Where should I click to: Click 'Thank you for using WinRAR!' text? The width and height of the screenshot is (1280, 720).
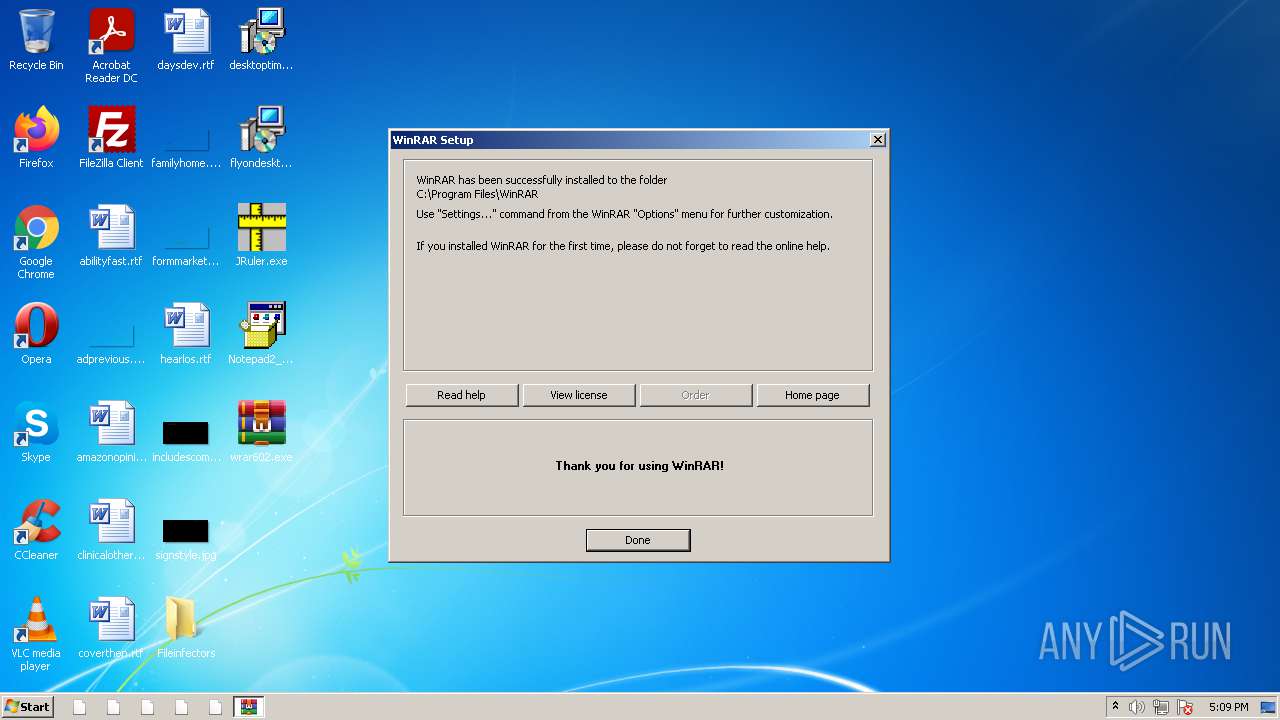tap(639, 466)
